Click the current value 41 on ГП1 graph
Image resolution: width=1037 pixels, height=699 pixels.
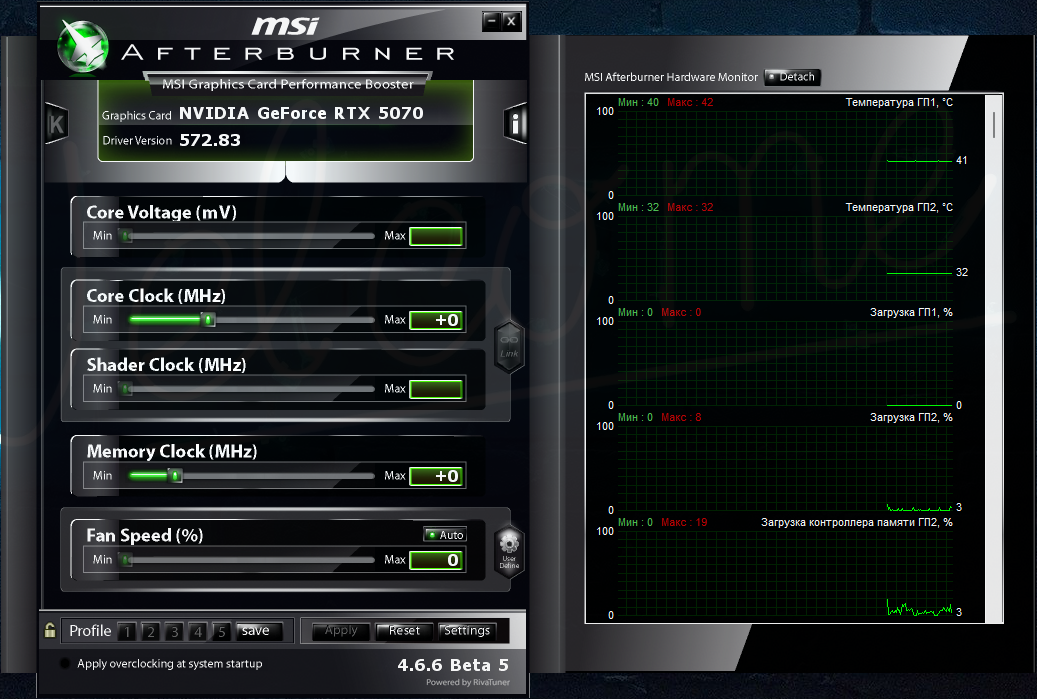[x=962, y=161]
